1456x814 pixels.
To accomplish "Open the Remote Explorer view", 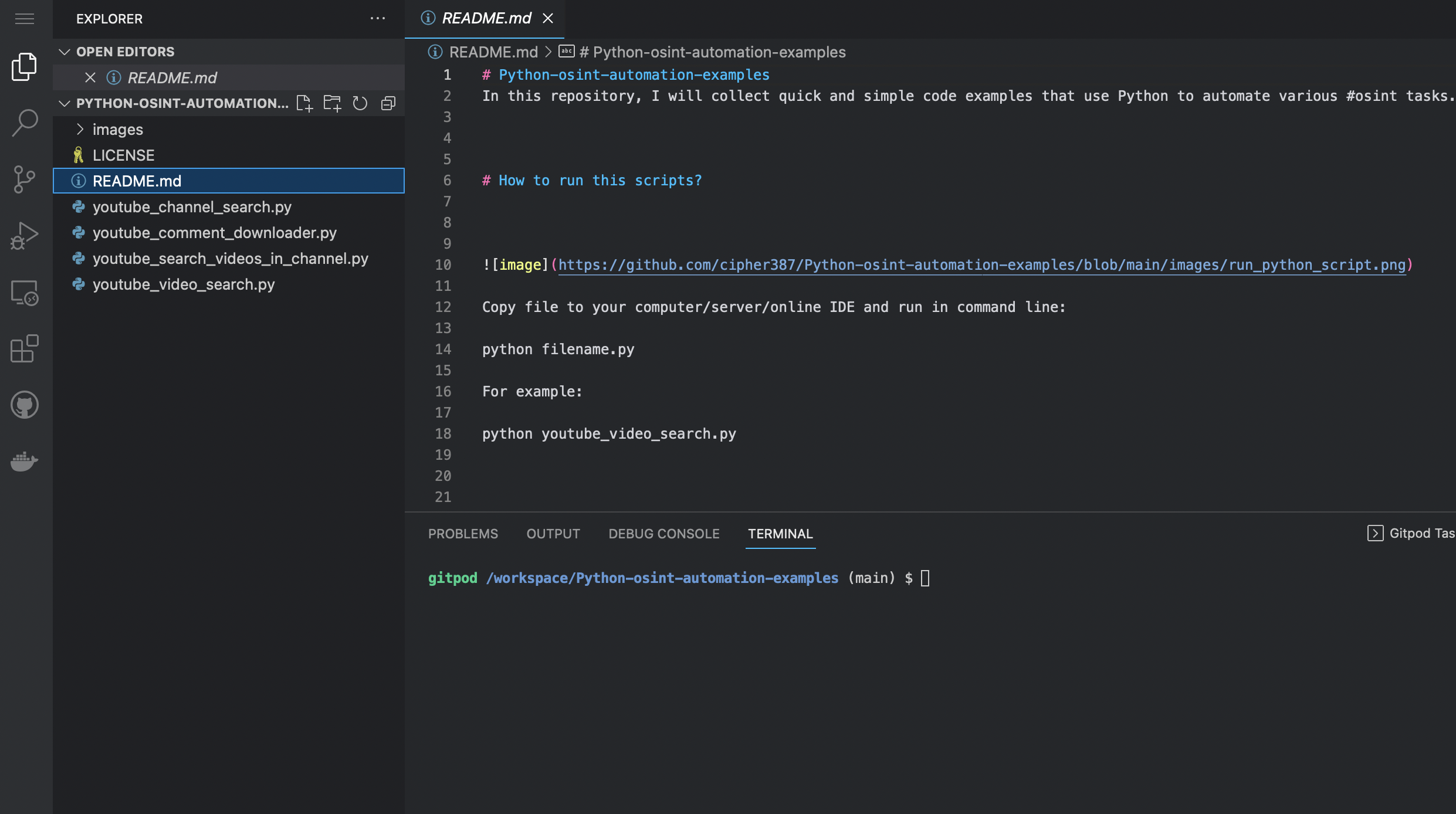I will click(24, 292).
